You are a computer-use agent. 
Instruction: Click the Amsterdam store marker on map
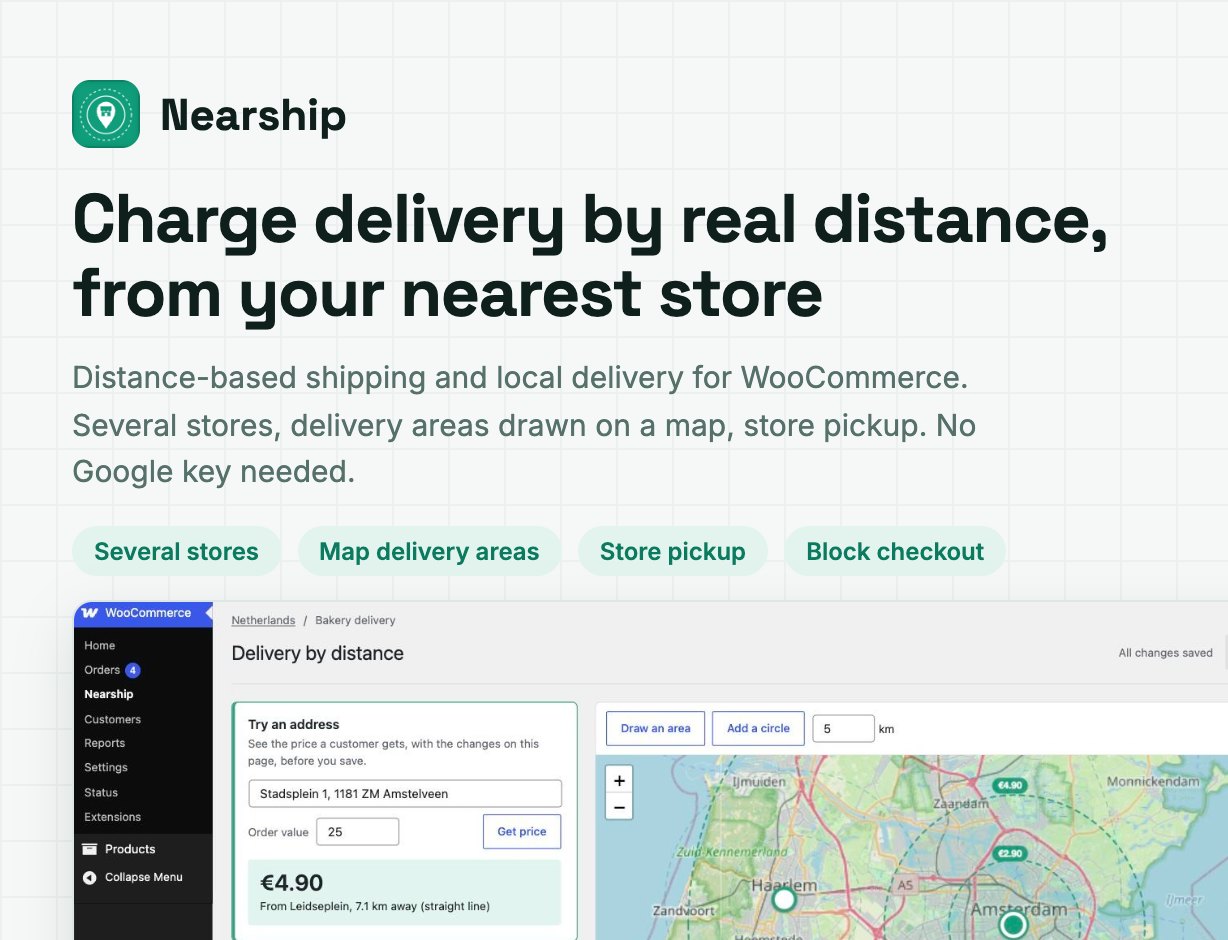coord(1014,924)
